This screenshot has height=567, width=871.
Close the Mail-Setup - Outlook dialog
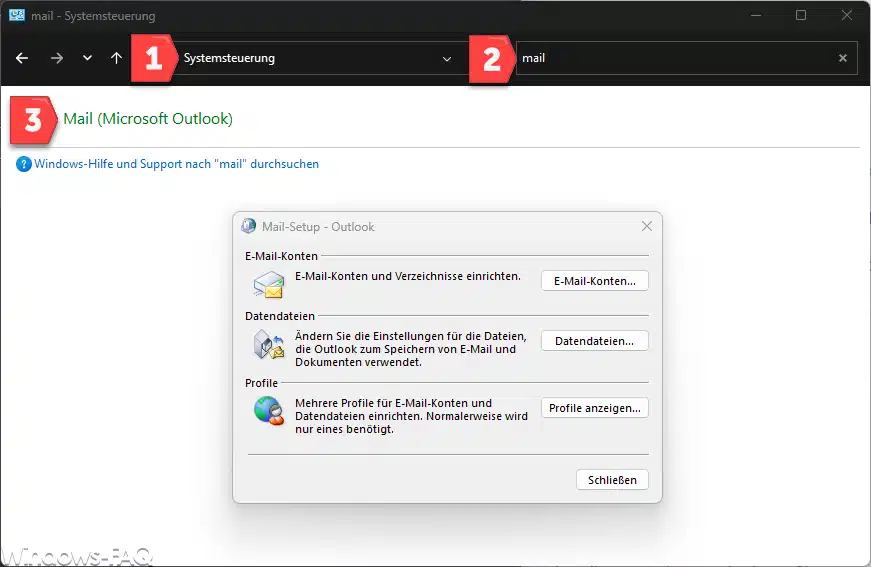[x=647, y=226]
